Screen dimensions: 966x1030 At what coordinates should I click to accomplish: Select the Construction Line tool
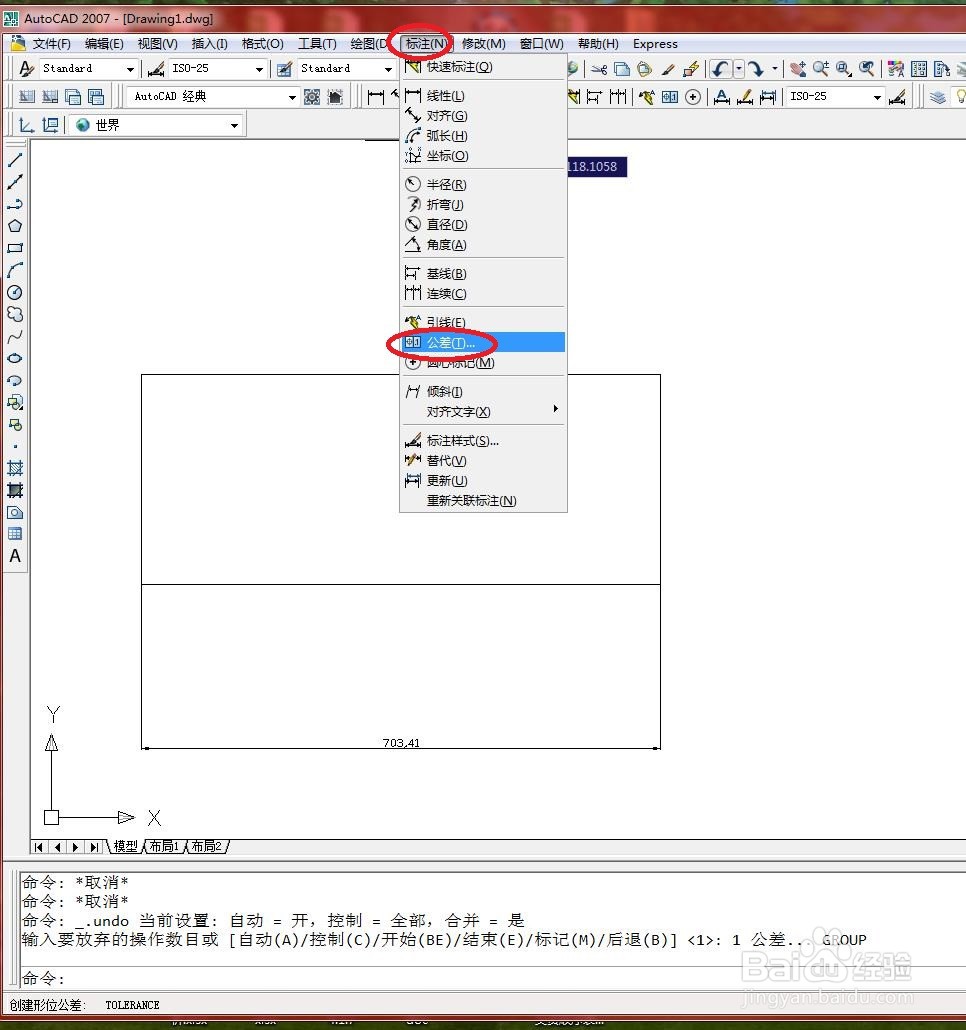[14, 182]
